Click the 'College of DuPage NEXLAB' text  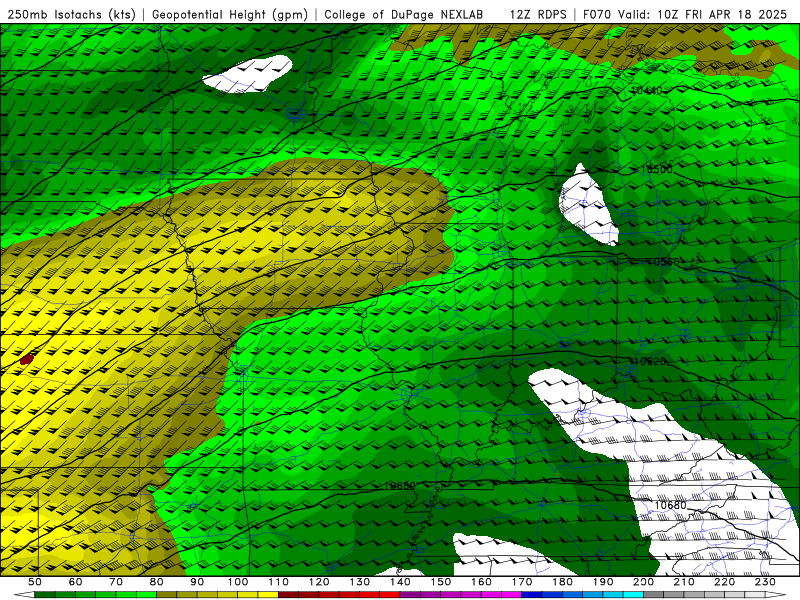click(x=403, y=14)
